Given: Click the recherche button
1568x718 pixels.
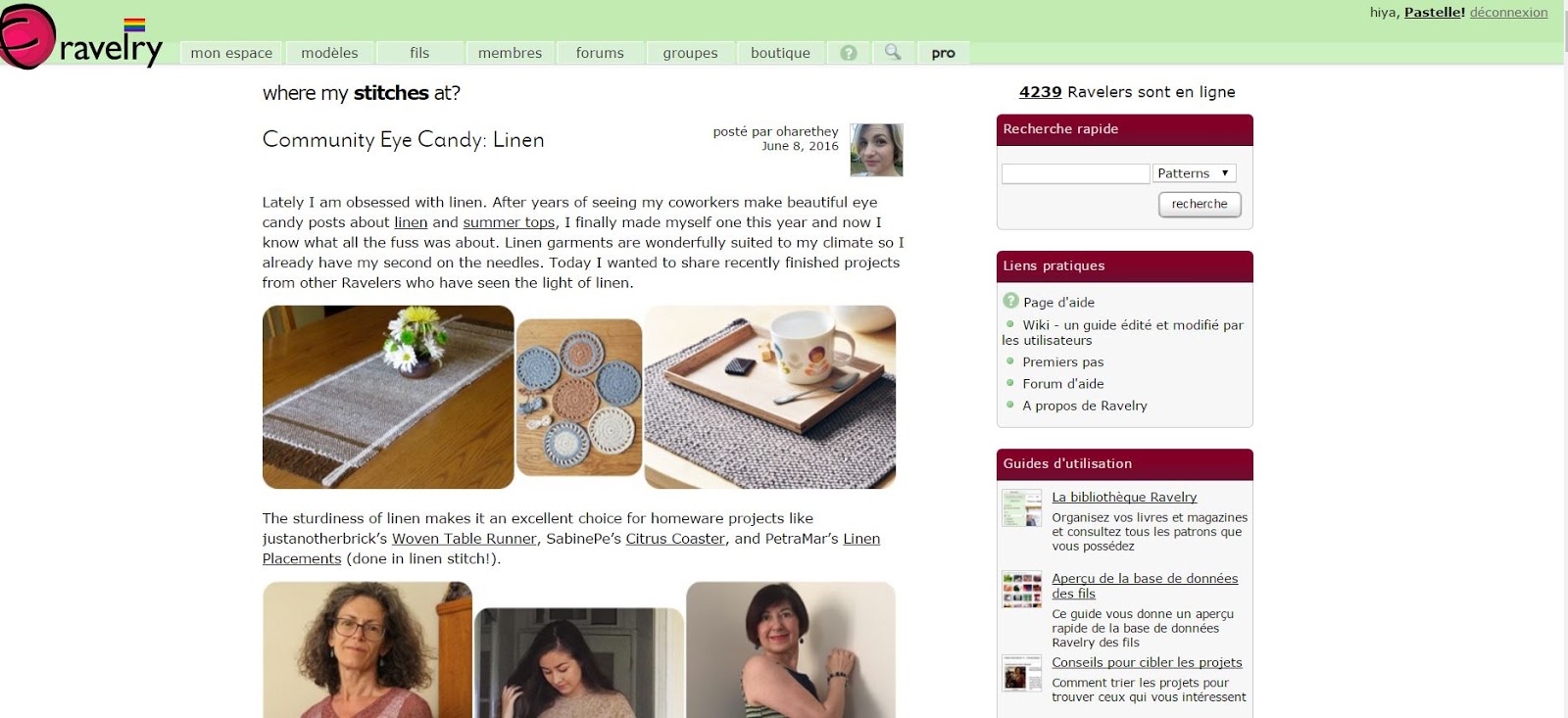Looking at the screenshot, I should point(1200,204).
